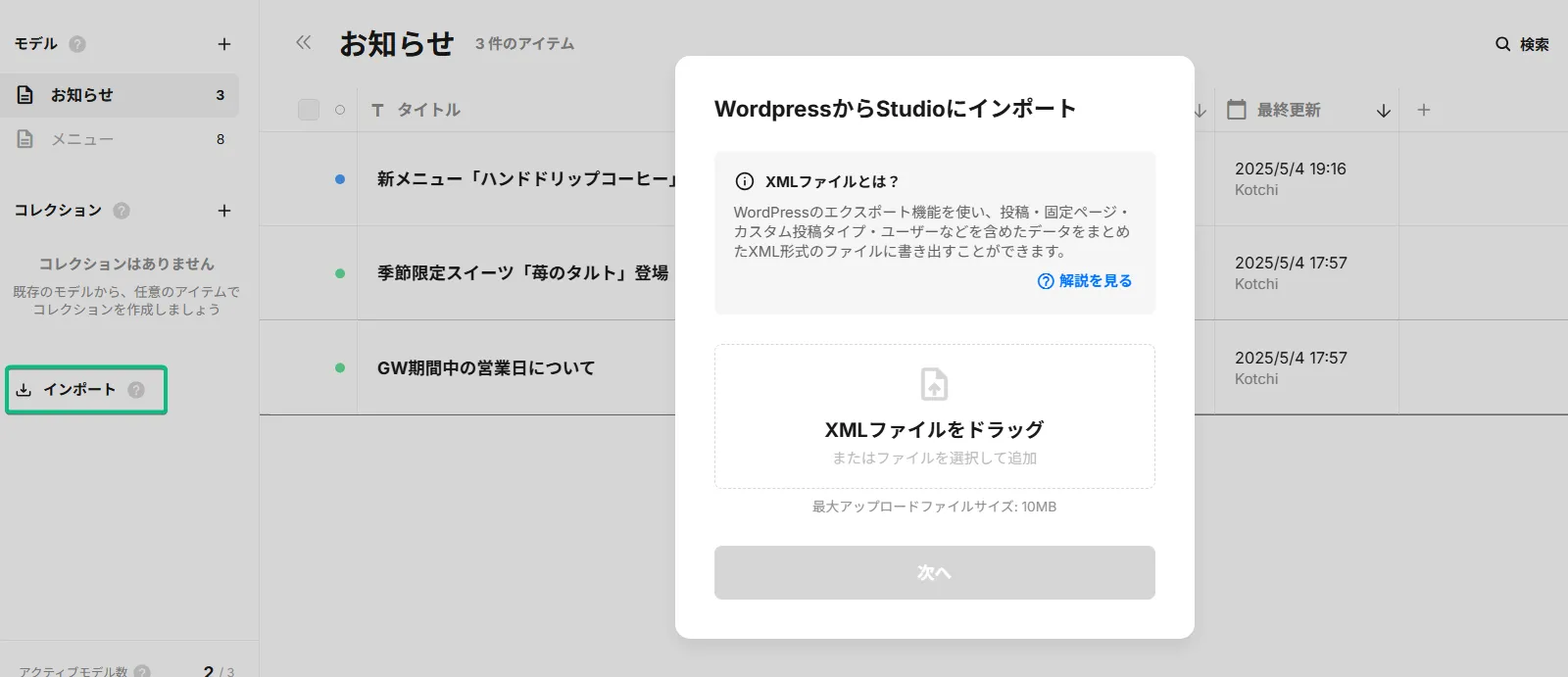Click the 次へ button in dialog
Screen dimensions: 1568x677
(x=935, y=572)
